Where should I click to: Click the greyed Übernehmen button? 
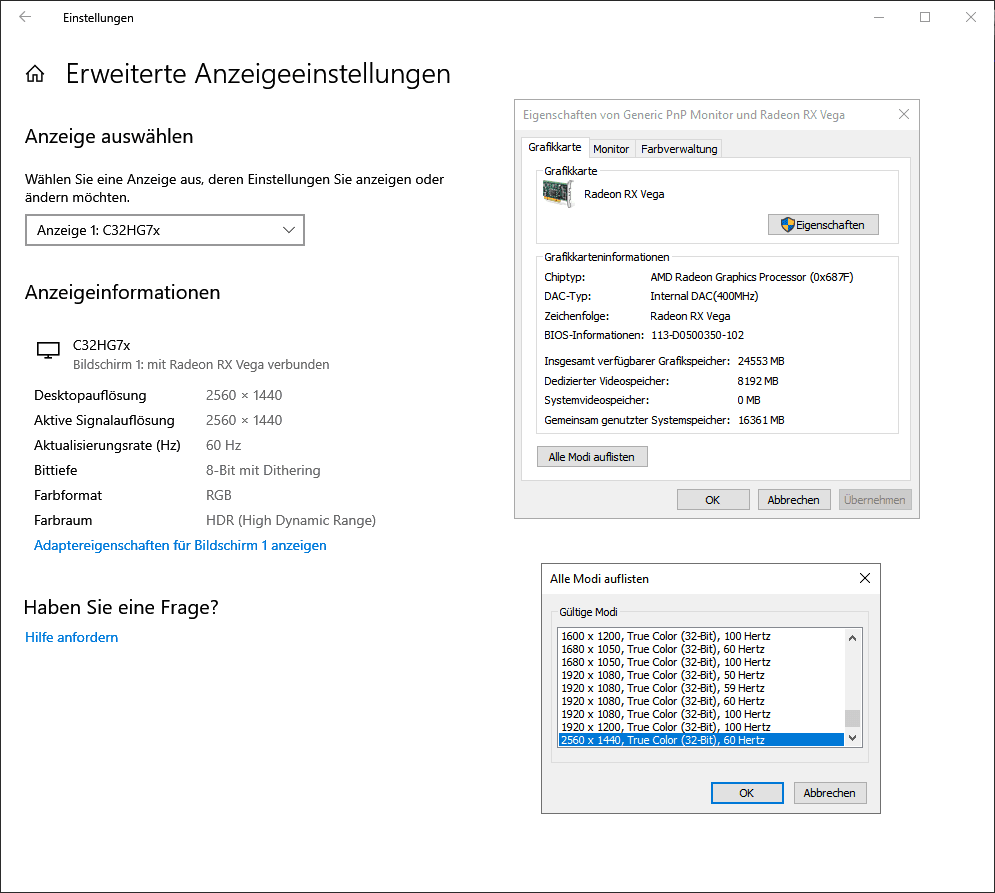click(874, 499)
